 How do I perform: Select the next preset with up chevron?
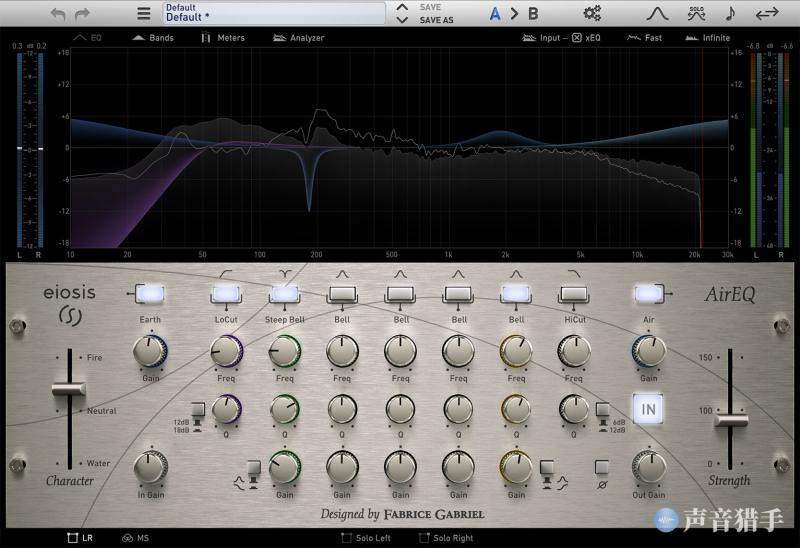click(x=402, y=7)
